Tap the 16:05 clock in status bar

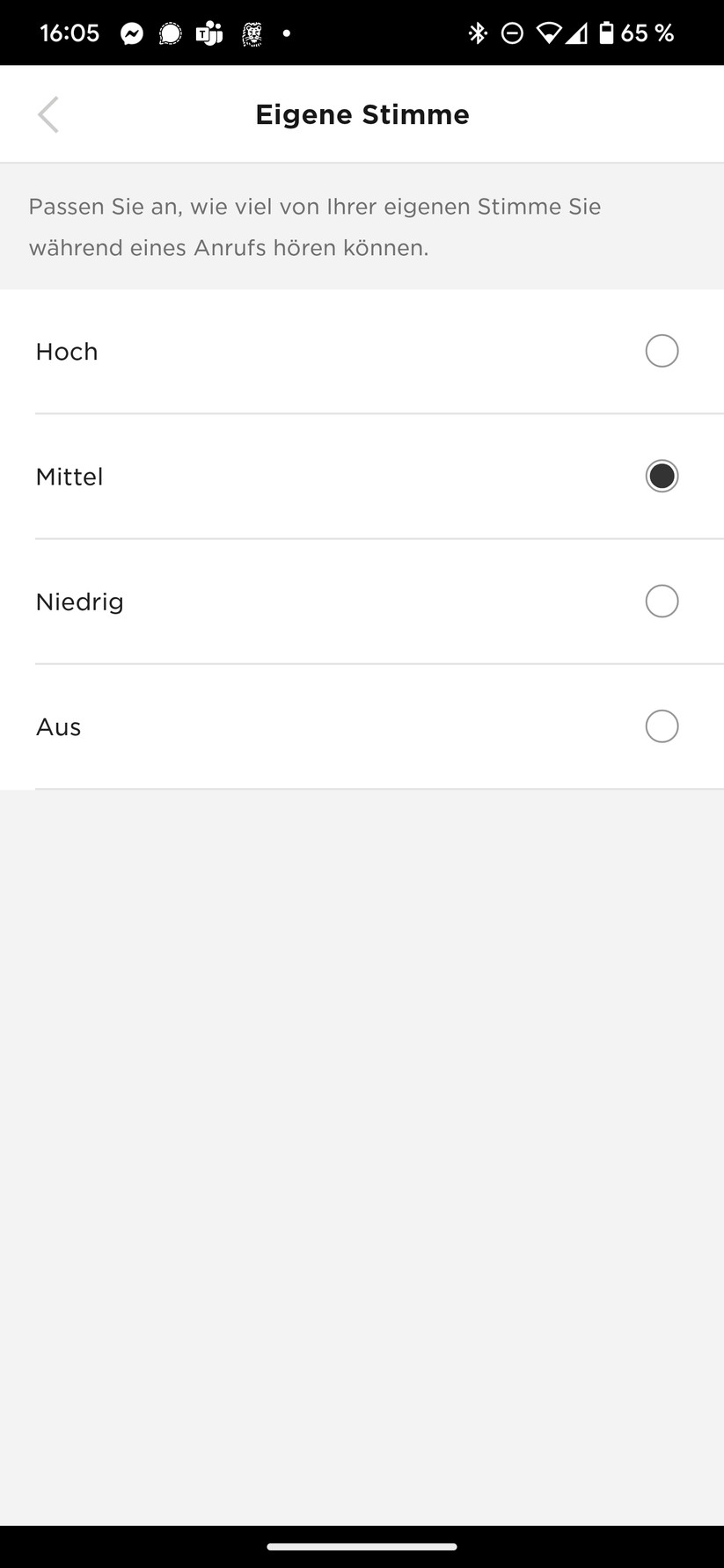click(69, 33)
